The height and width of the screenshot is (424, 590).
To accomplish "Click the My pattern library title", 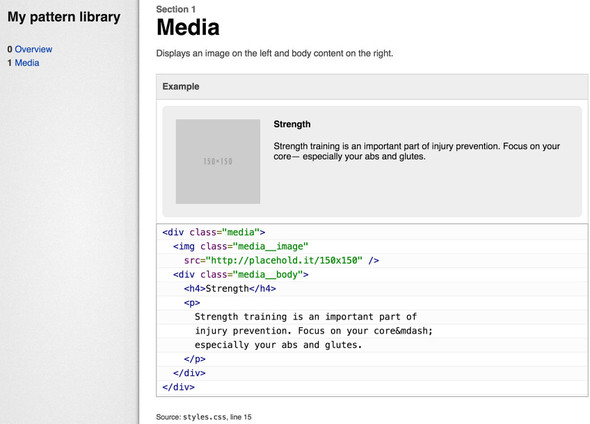I will pyautogui.click(x=64, y=17).
